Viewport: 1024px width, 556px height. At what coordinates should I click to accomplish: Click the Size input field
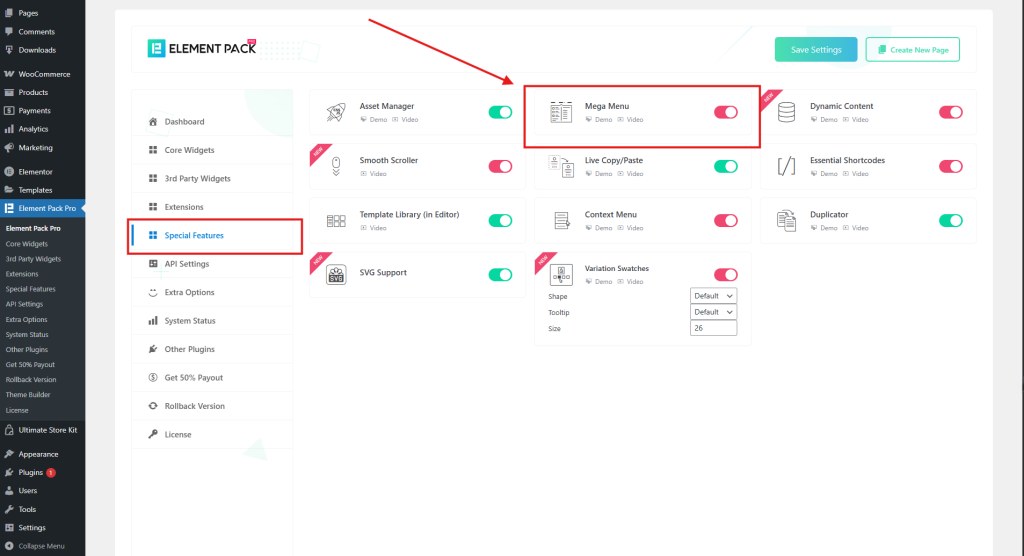coord(713,328)
